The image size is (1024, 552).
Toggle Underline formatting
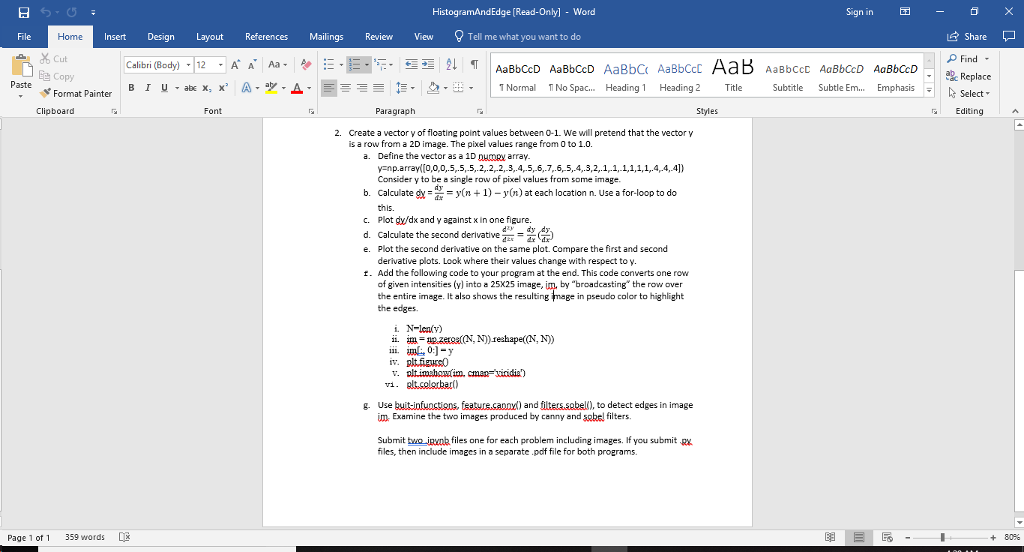164,88
